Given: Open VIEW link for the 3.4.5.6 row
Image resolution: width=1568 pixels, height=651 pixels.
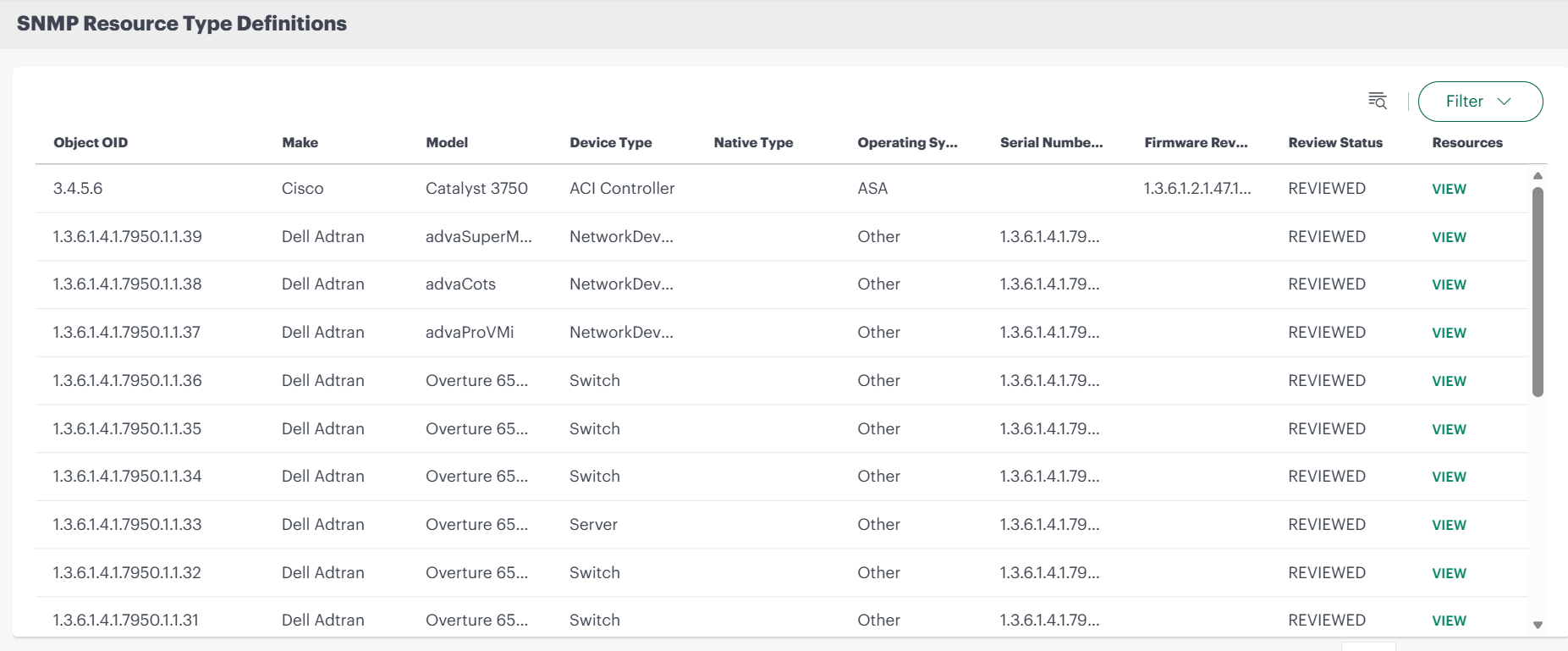Looking at the screenshot, I should pos(1449,189).
